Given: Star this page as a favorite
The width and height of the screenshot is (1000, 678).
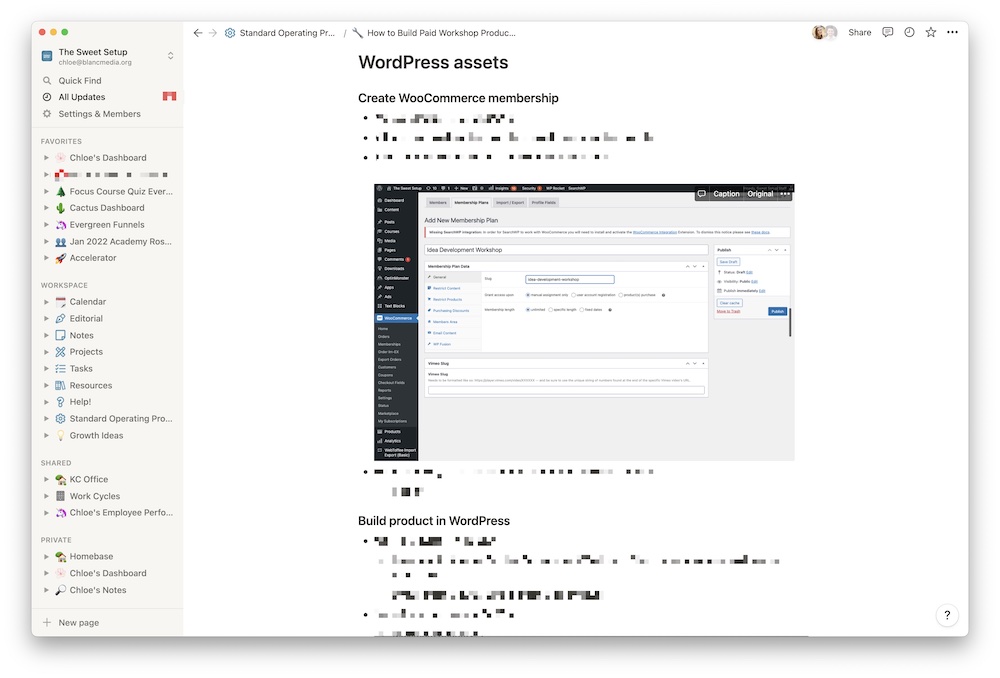Looking at the screenshot, I should [x=930, y=33].
